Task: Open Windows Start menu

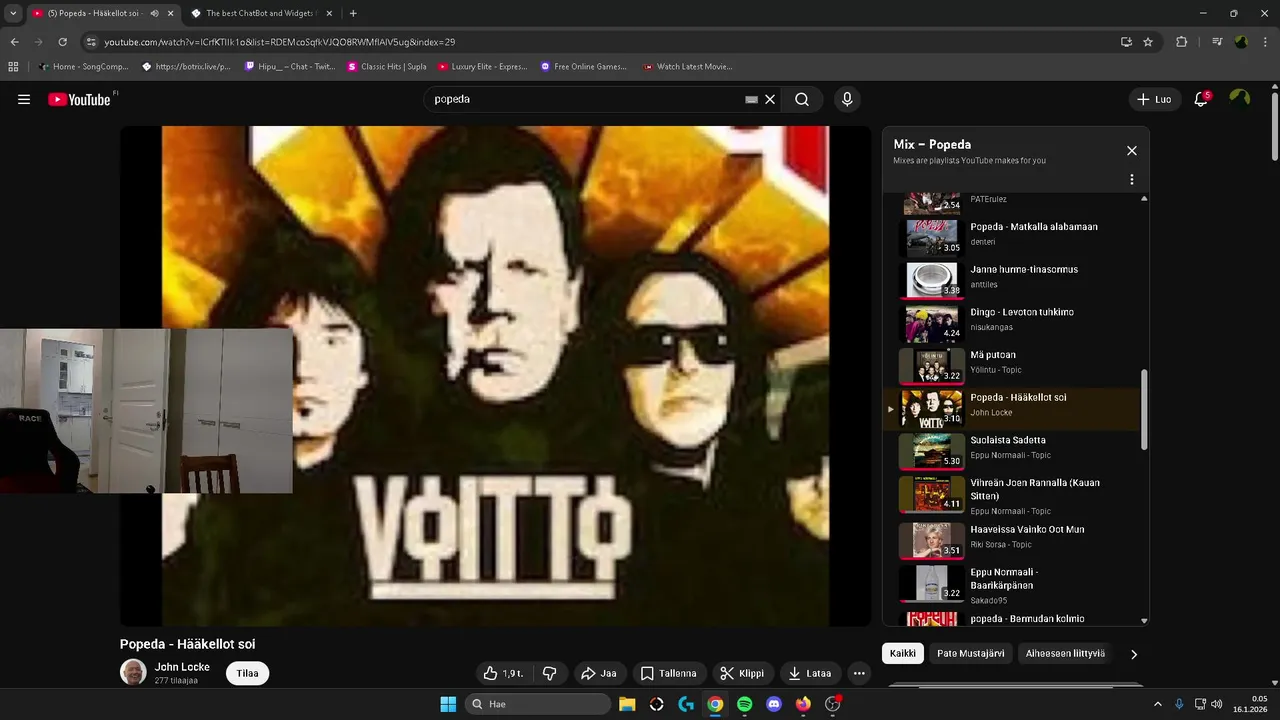Action: [x=448, y=704]
